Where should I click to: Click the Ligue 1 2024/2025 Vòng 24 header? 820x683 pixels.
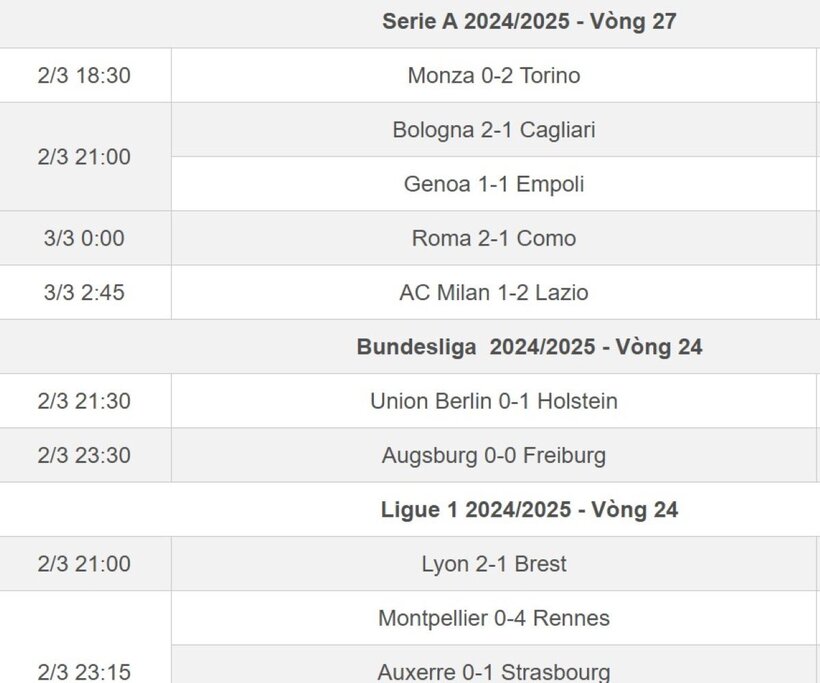(529, 510)
